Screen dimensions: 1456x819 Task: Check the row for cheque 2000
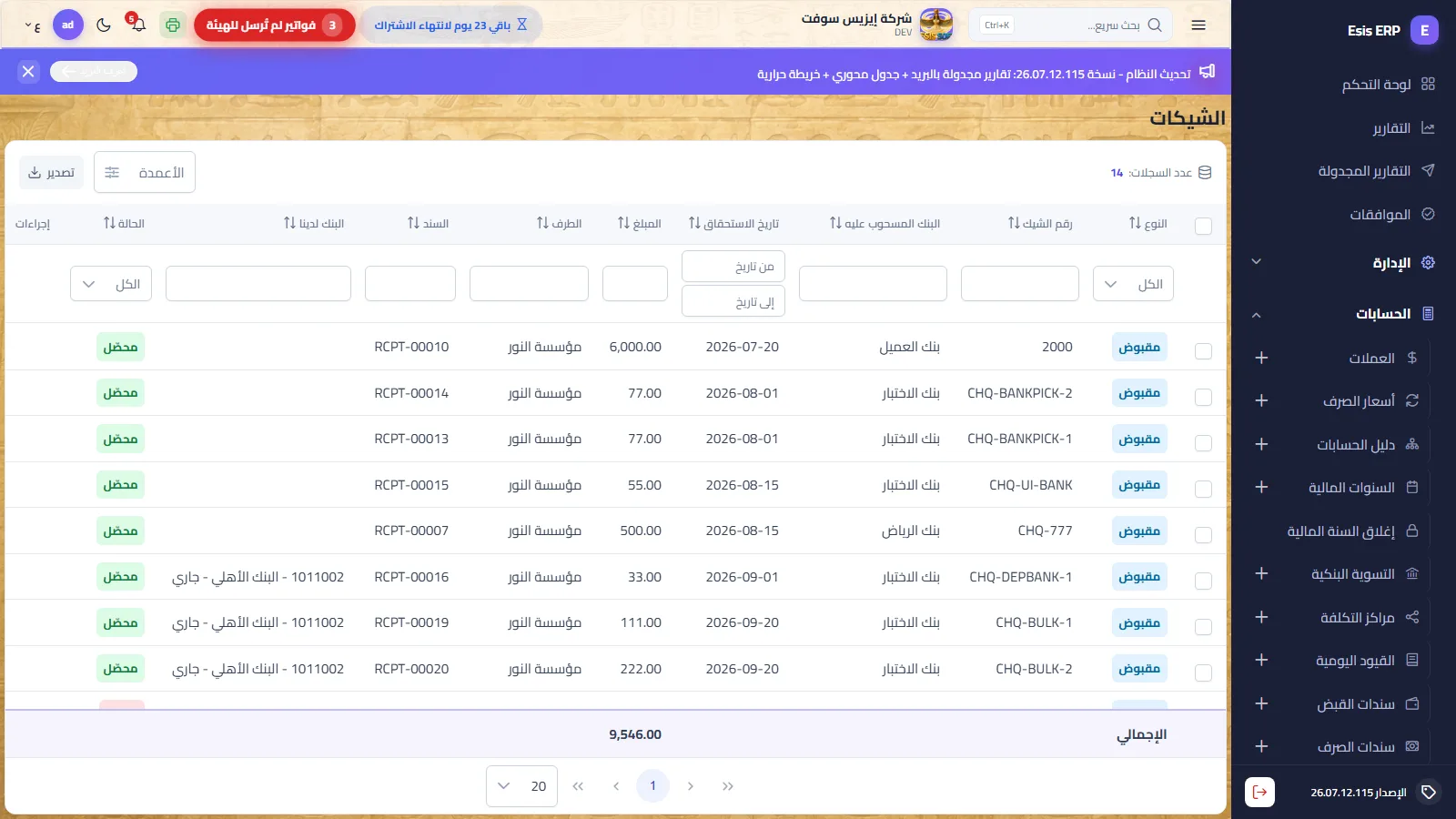coord(1203,351)
